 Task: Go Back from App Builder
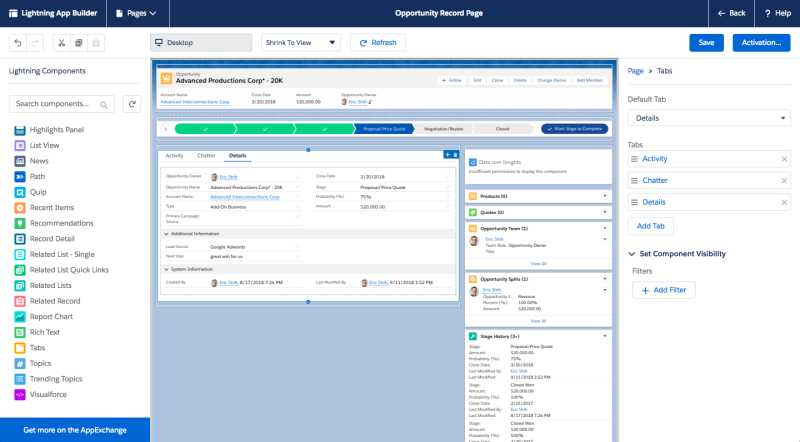pyautogui.click(x=731, y=13)
